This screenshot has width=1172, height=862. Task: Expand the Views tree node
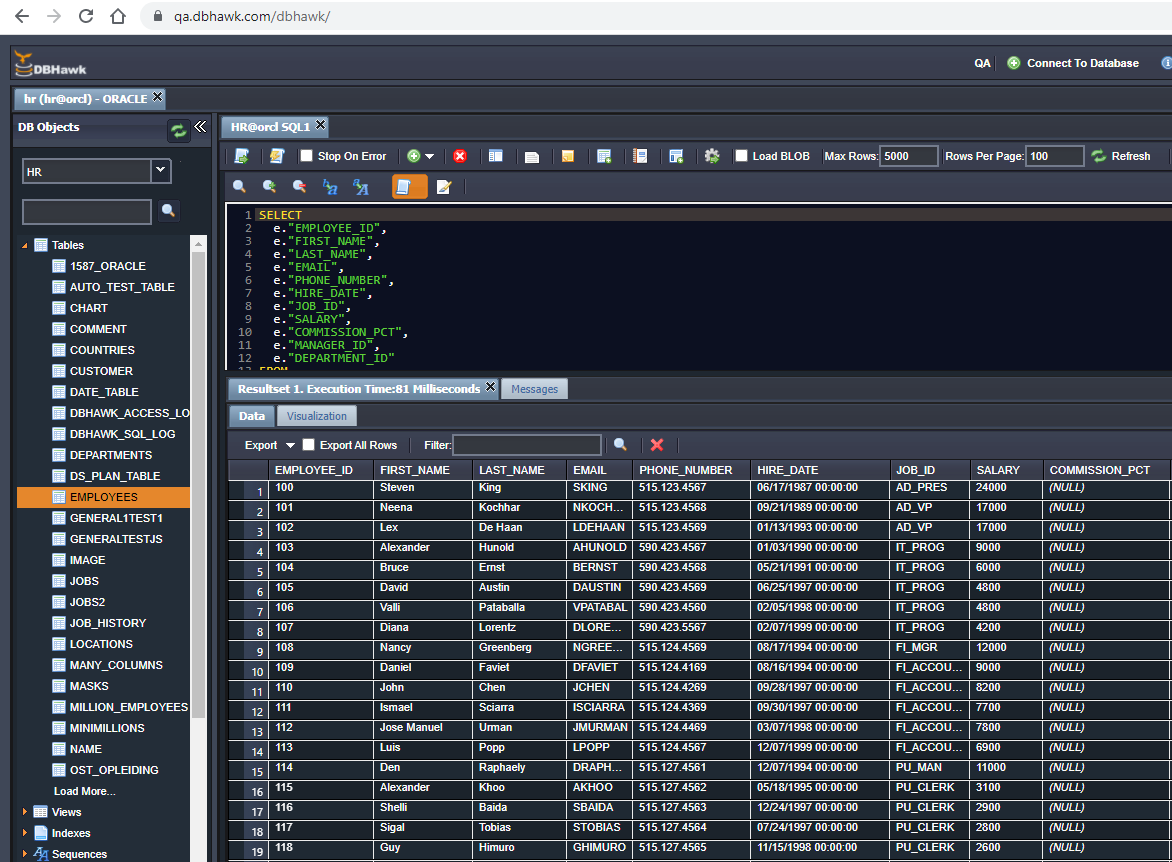click(x=24, y=812)
